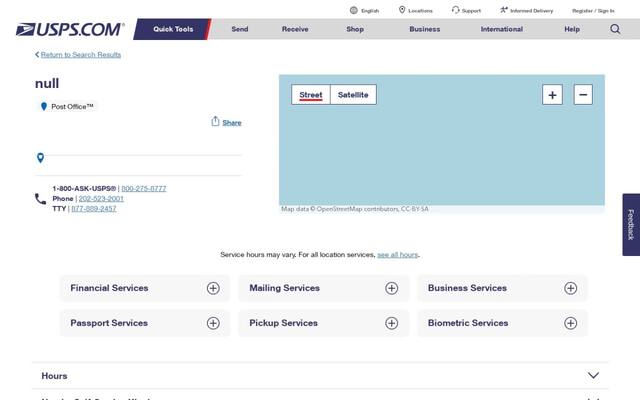
Task: Open the Shop menu
Action: click(x=355, y=29)
